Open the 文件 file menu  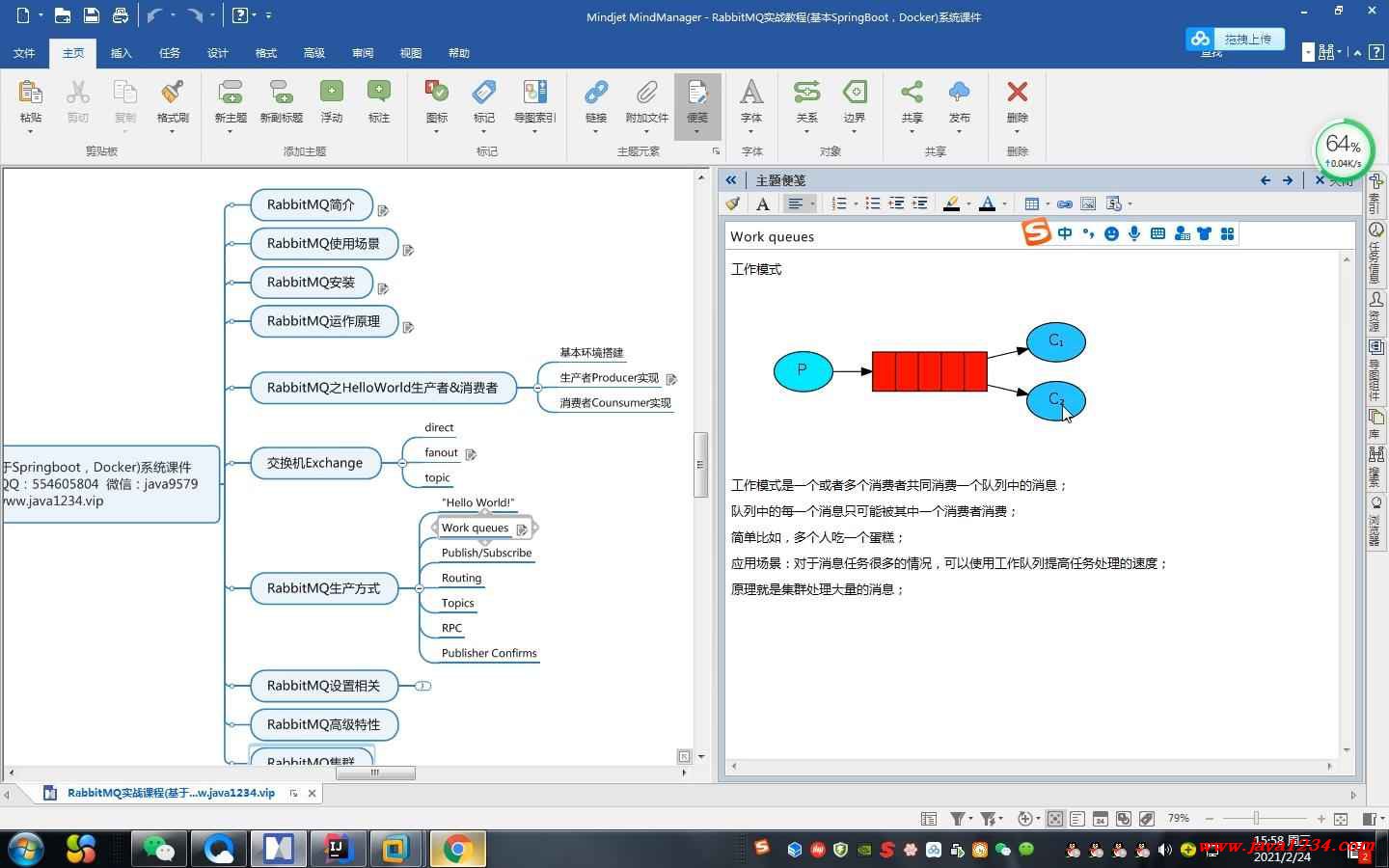[24, 53]
